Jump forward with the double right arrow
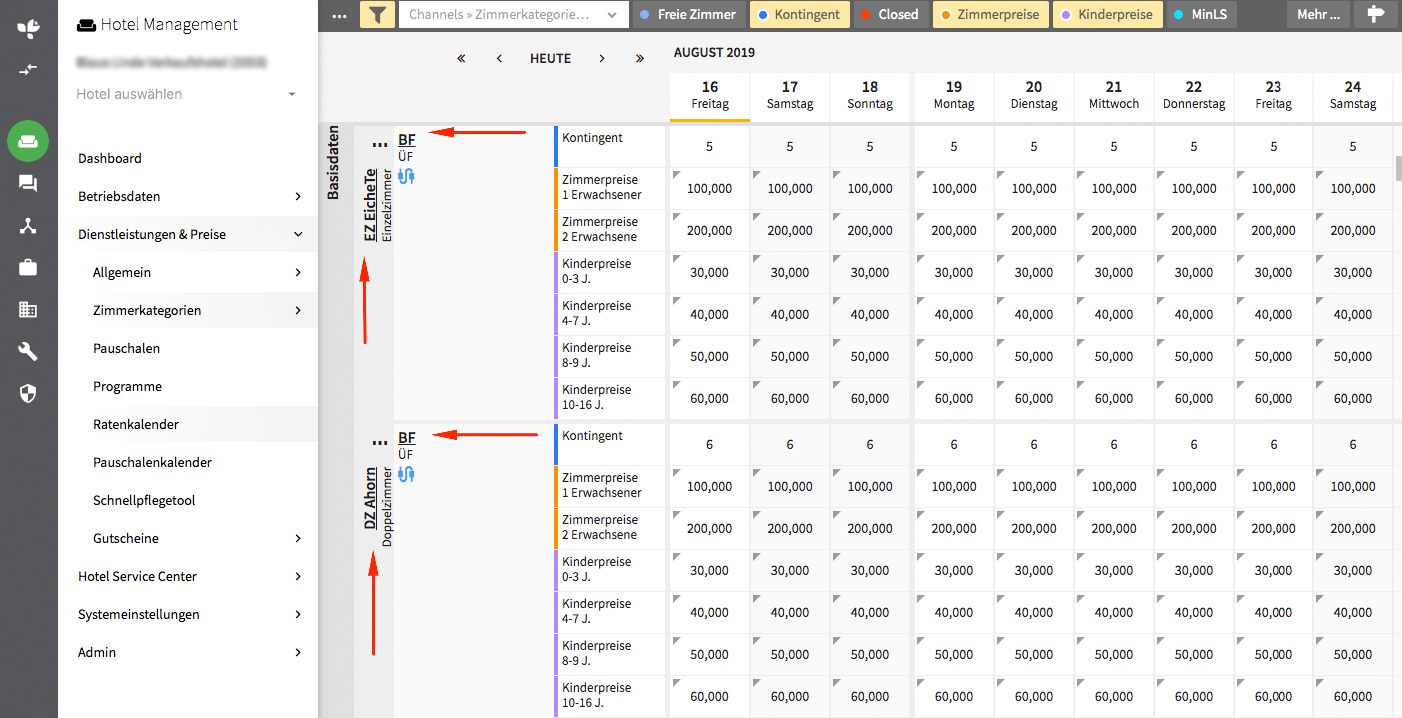Image resolution: width=1402 pixels, height=718 pixels. coord(640,58)
